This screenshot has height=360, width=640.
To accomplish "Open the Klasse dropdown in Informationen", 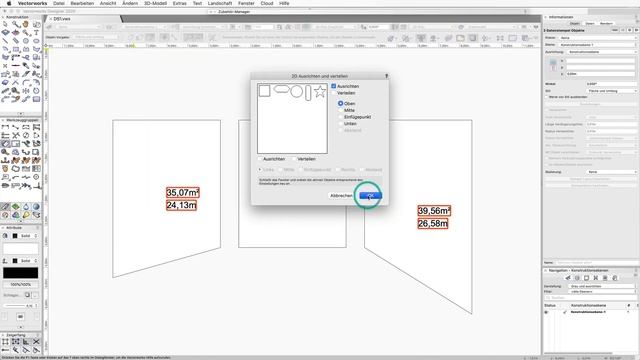I will (x=597, y=38).
